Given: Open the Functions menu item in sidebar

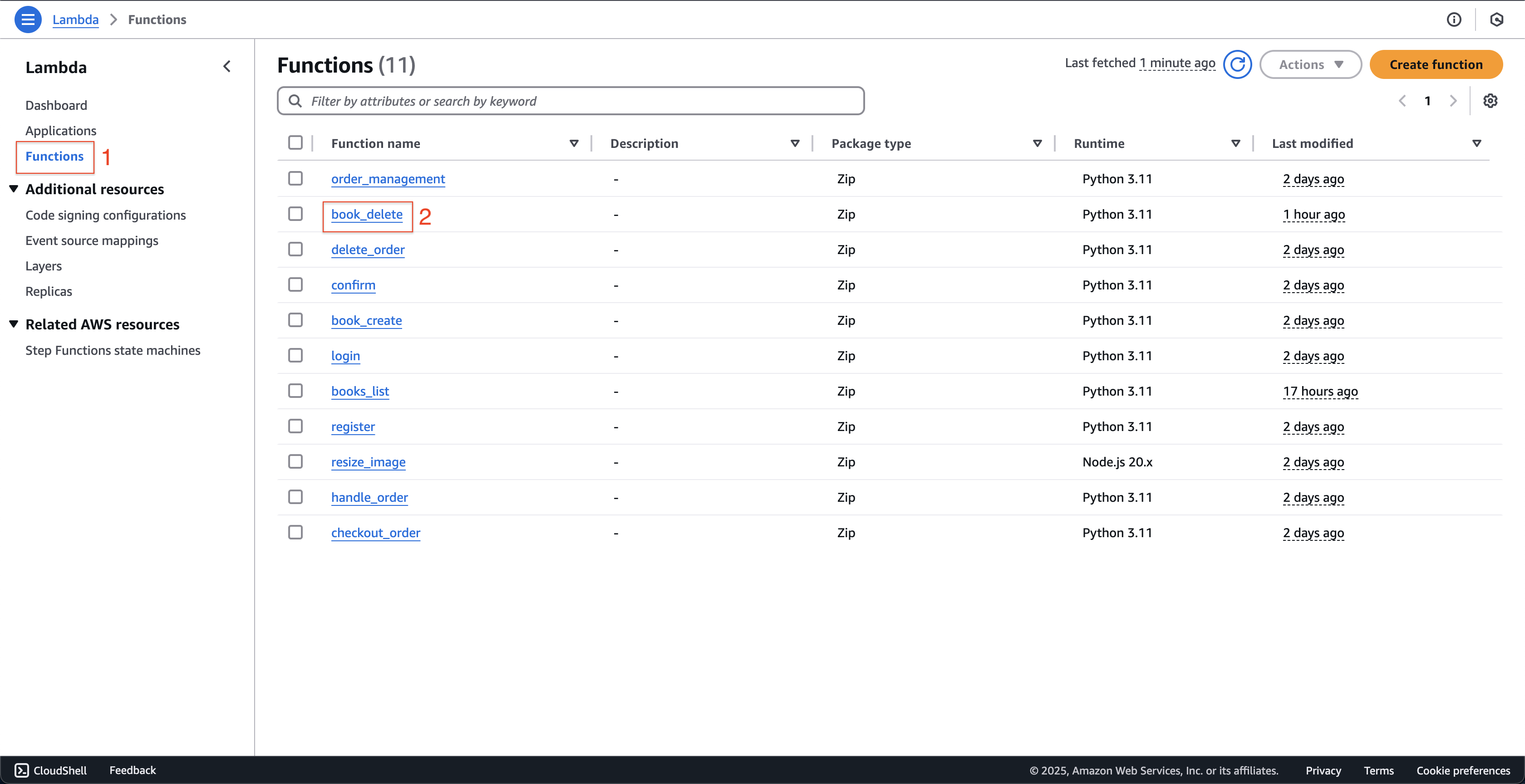Looking at the screenshot, I should coord(55,155).
